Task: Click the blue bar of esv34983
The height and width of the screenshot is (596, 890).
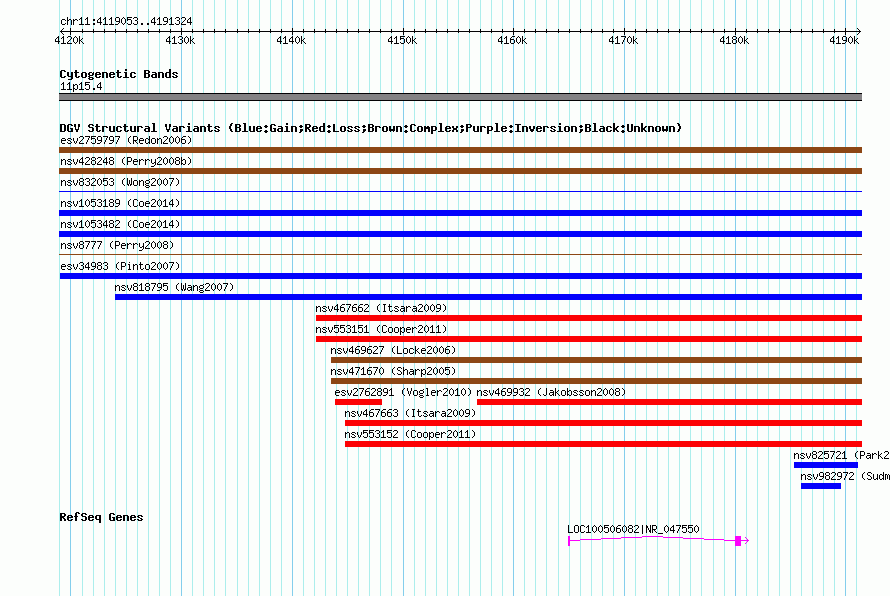Action: [x=460, y=276]
